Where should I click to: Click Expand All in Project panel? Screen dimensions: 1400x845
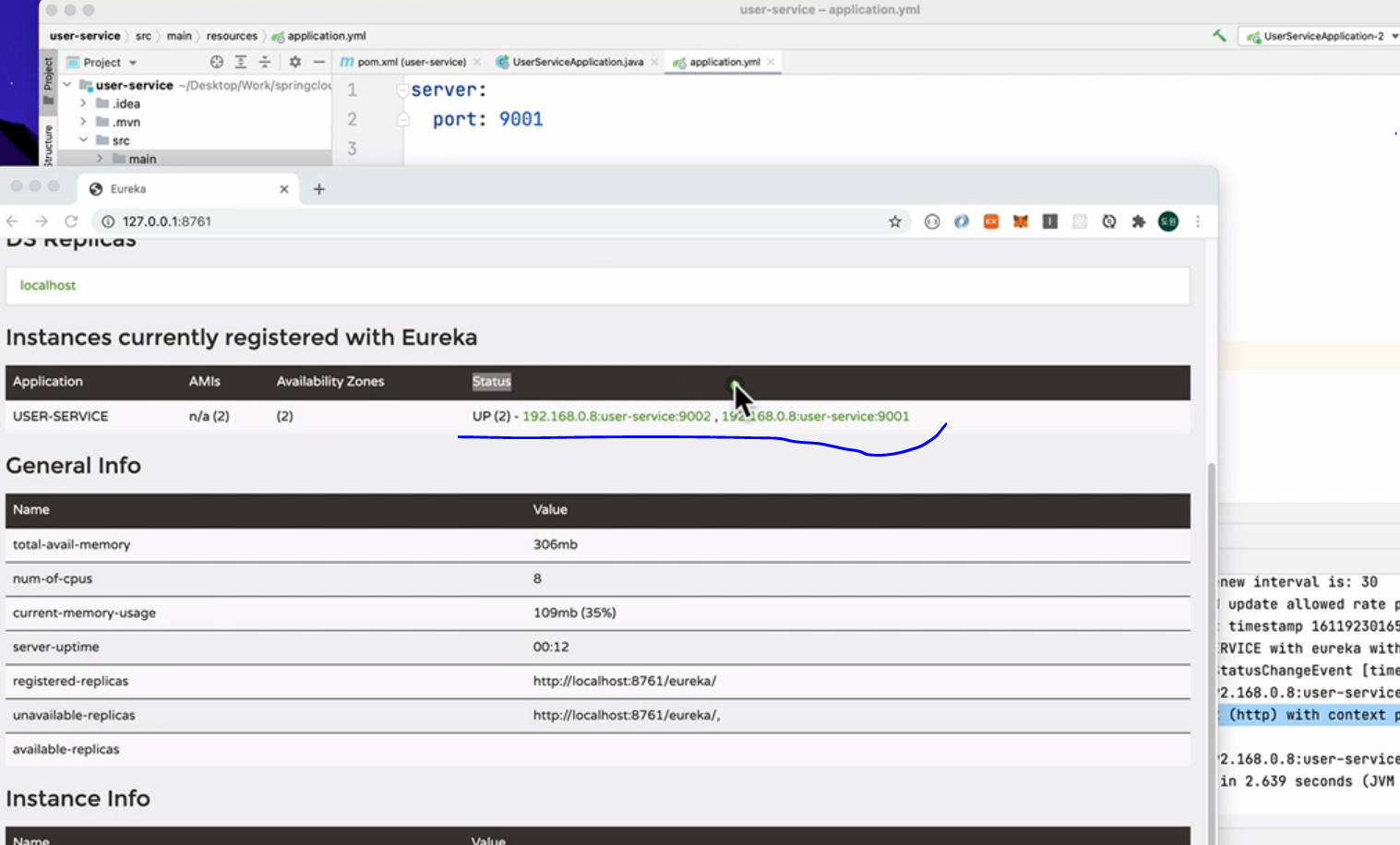(241, 62)
